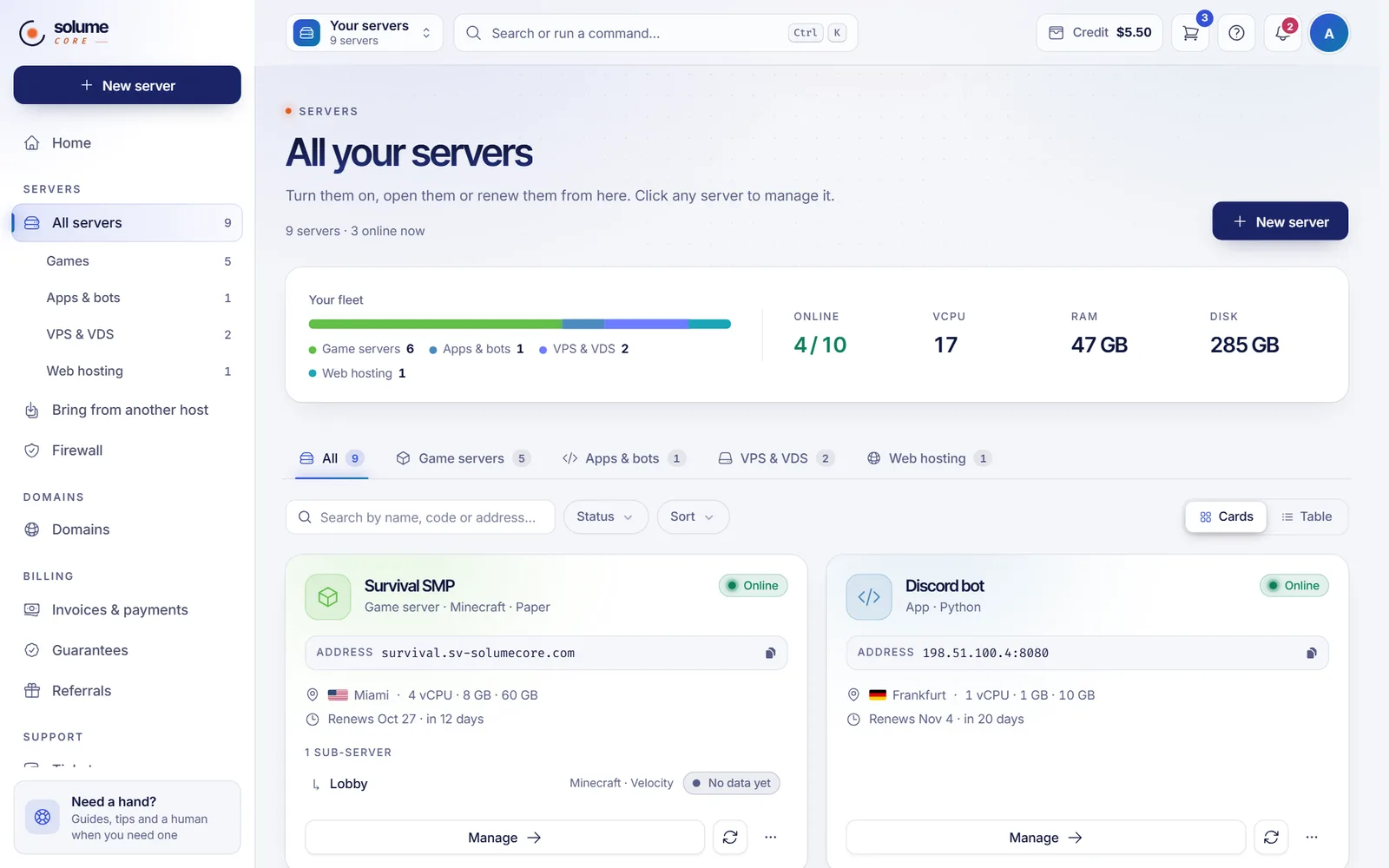The height and width of the screenshot is (868, 1389).
Task: Open the shopping cart icon
Action: point(1190,33)
